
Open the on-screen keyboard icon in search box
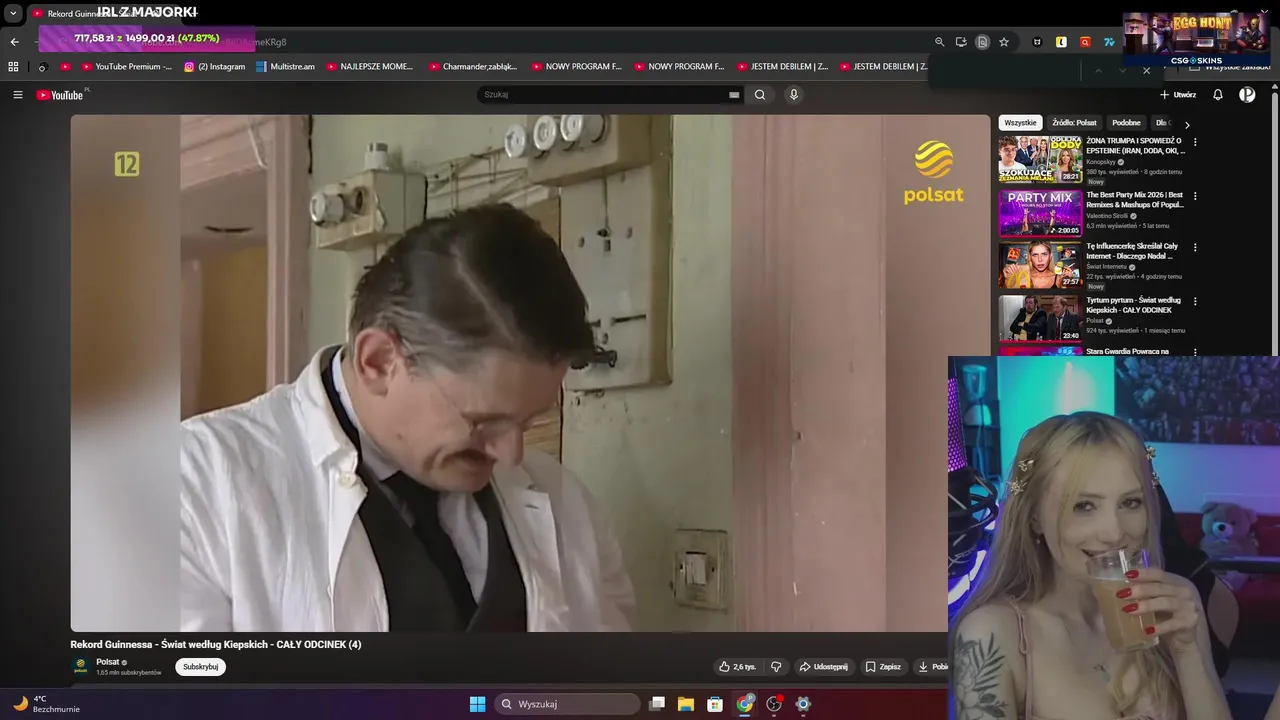pos(734,95)
